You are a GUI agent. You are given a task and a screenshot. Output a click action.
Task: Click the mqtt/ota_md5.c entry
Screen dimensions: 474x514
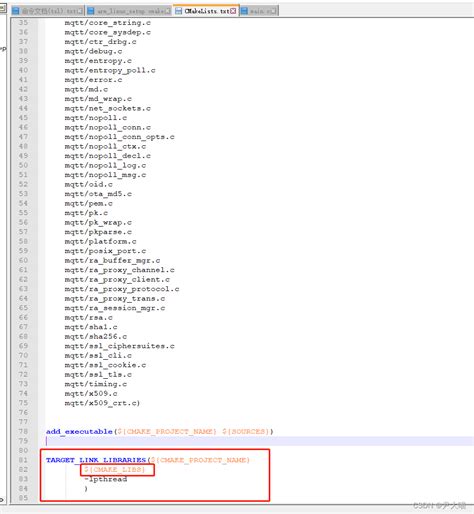pyautogui.click(x=98, y=194)
